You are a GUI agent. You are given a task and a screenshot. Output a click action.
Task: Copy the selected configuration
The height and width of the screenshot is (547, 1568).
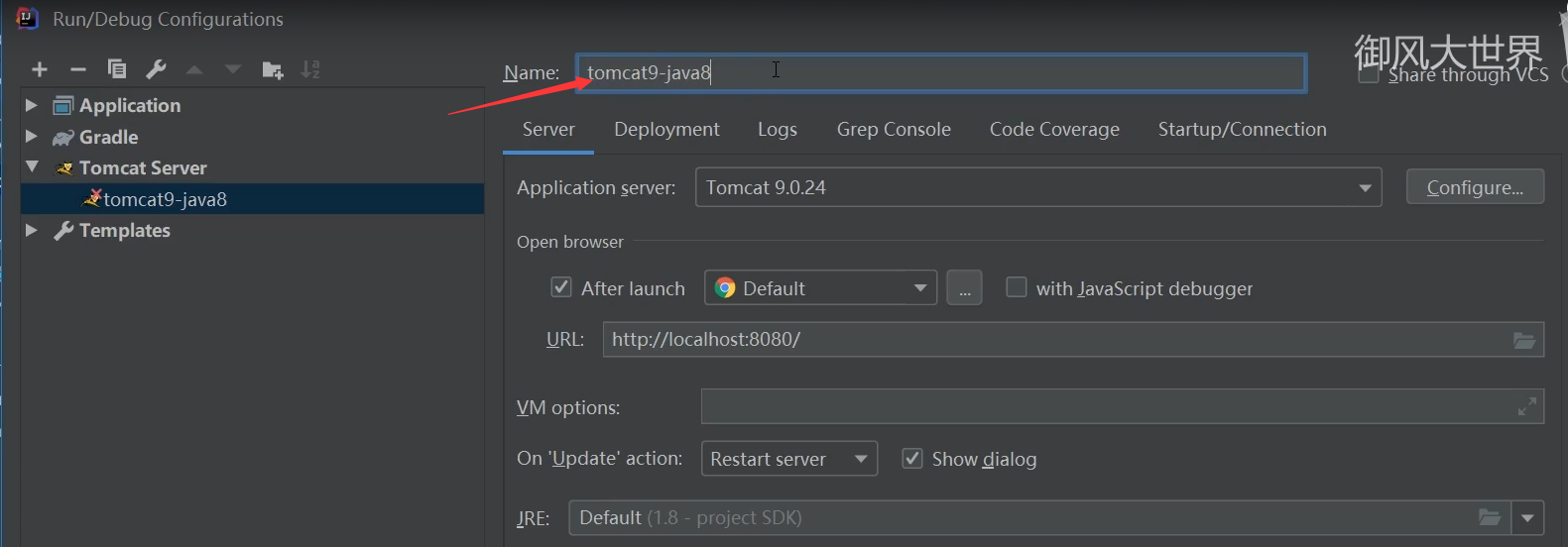click(117, 69)
